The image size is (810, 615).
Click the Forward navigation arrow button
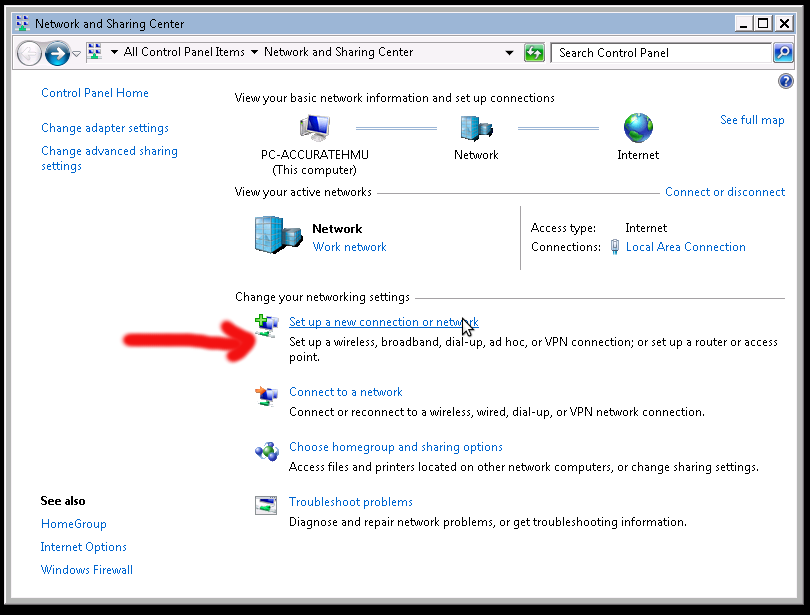[57, 53]
